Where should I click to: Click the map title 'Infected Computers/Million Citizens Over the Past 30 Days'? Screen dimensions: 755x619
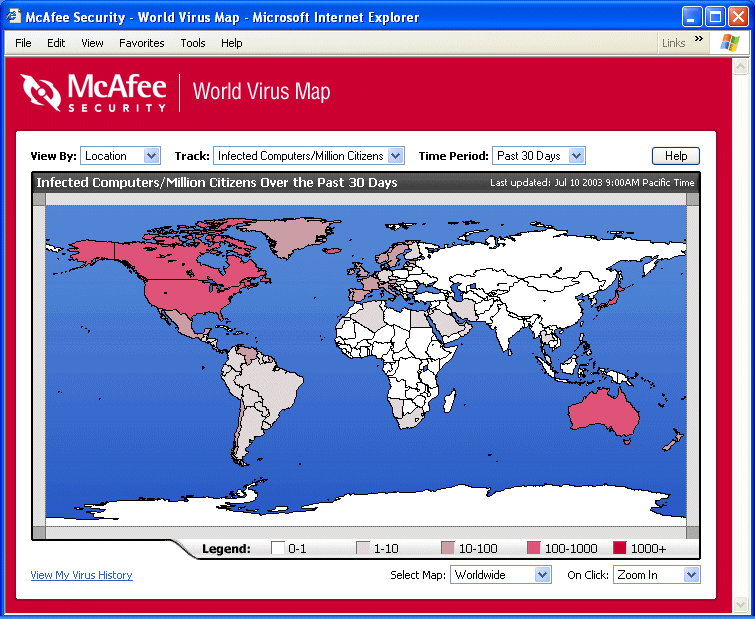pos(217,182)
